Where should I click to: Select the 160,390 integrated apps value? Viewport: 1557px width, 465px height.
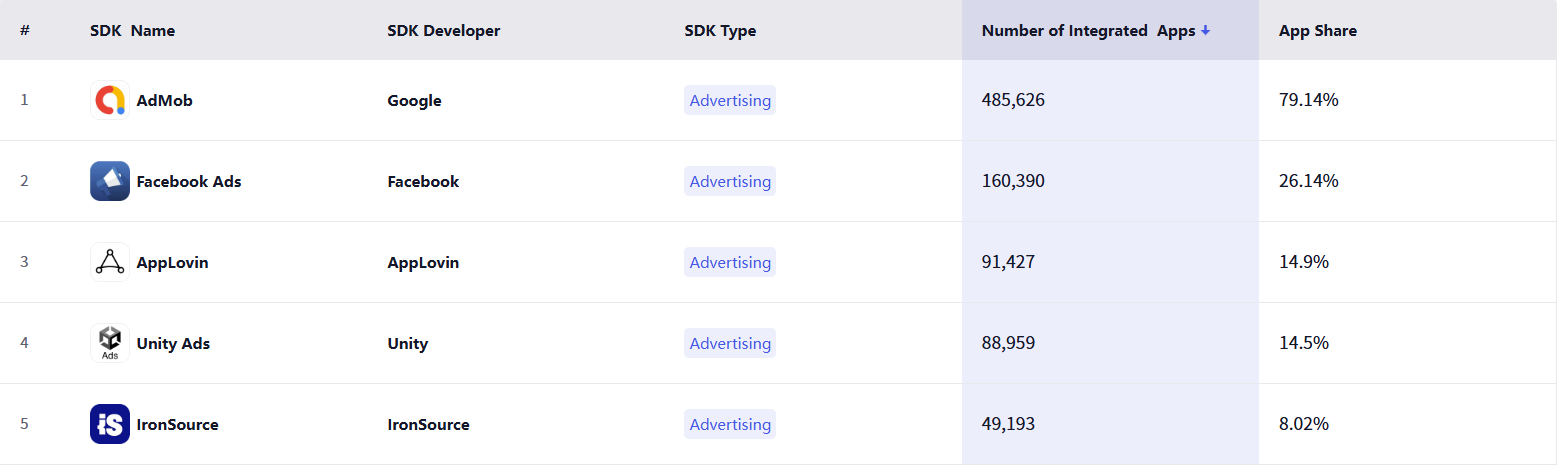1013,181
